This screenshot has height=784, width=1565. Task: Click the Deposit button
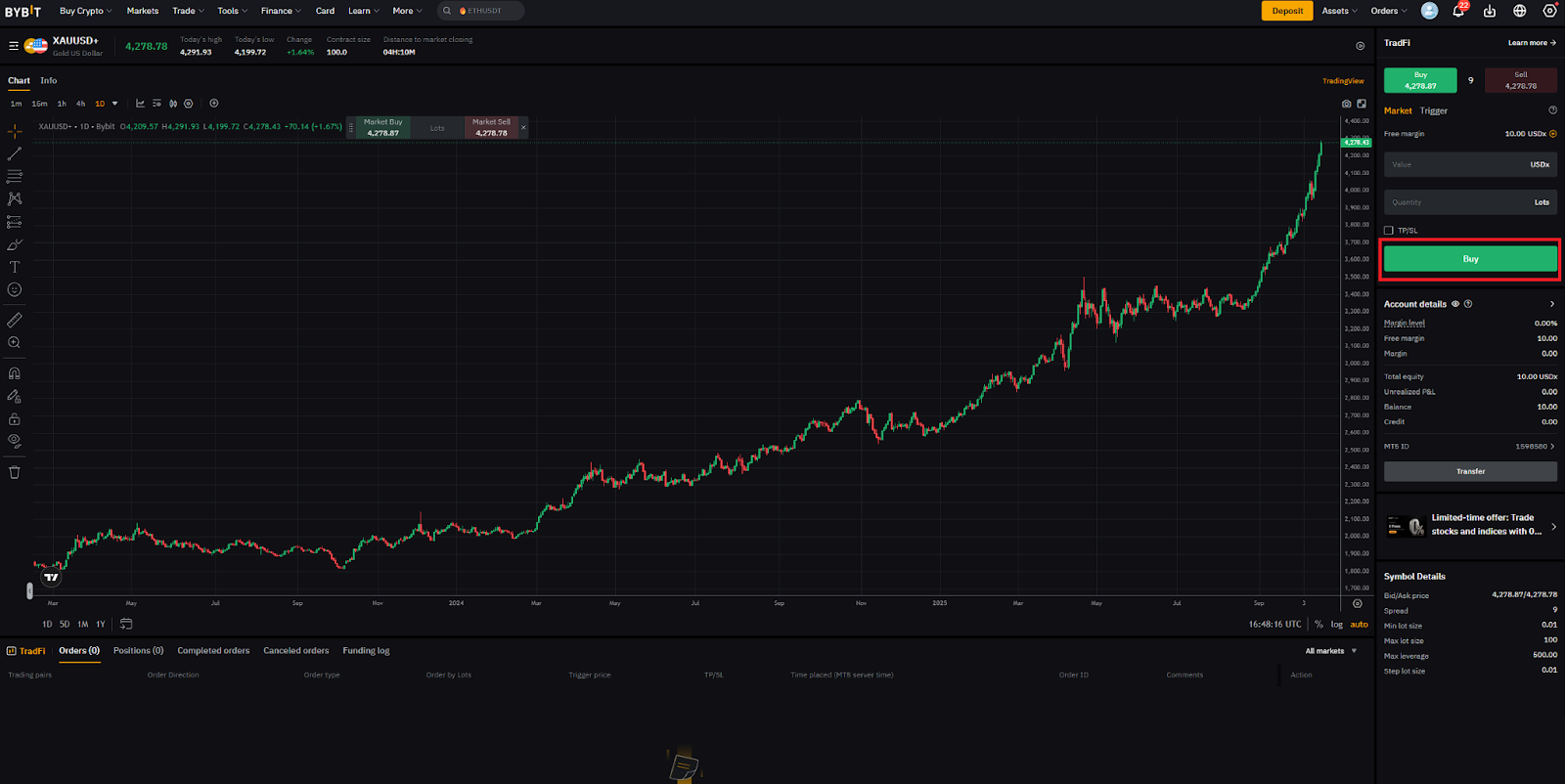click(1287, 11)
